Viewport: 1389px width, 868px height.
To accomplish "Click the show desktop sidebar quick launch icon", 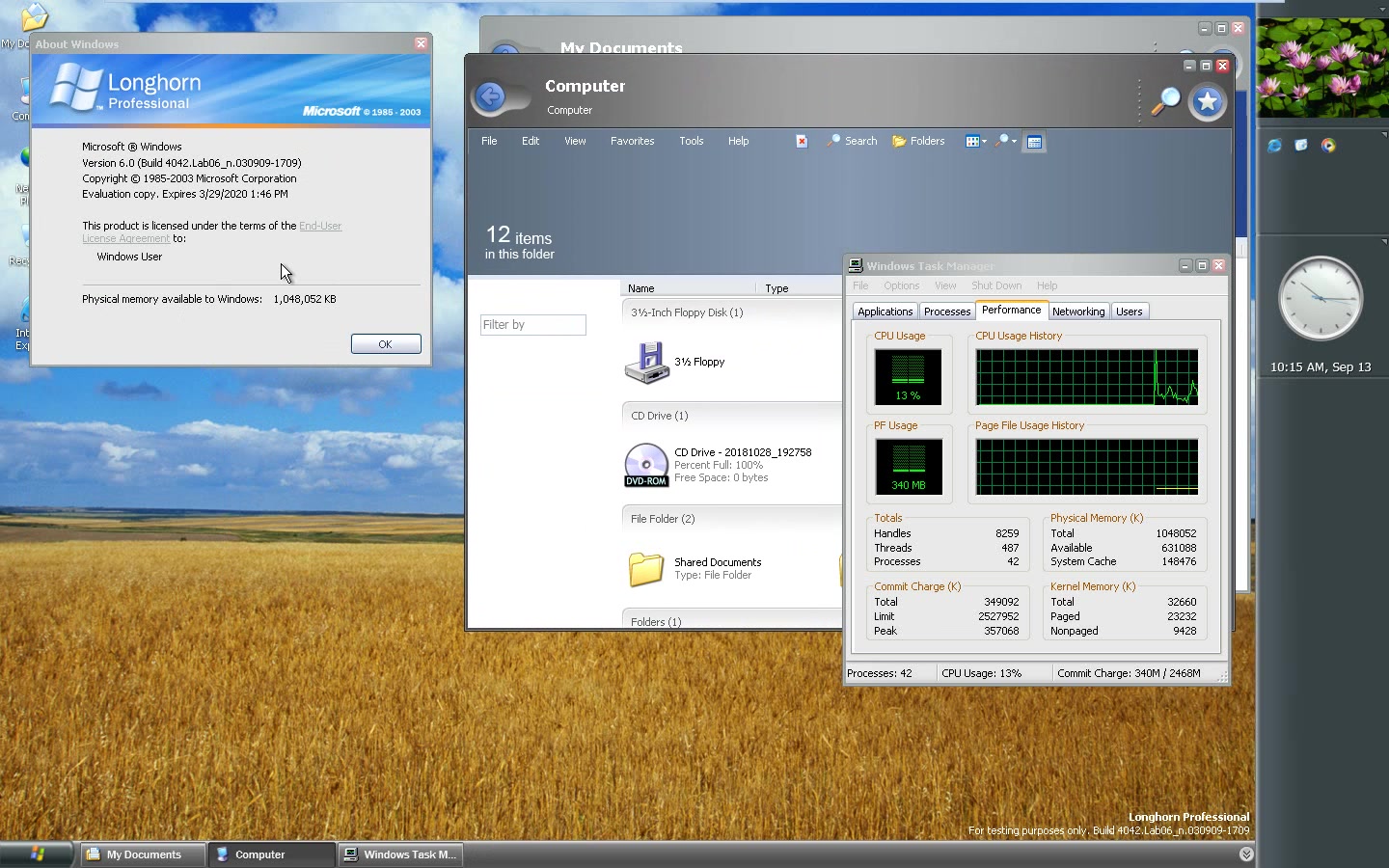I will coord(1301,146).
